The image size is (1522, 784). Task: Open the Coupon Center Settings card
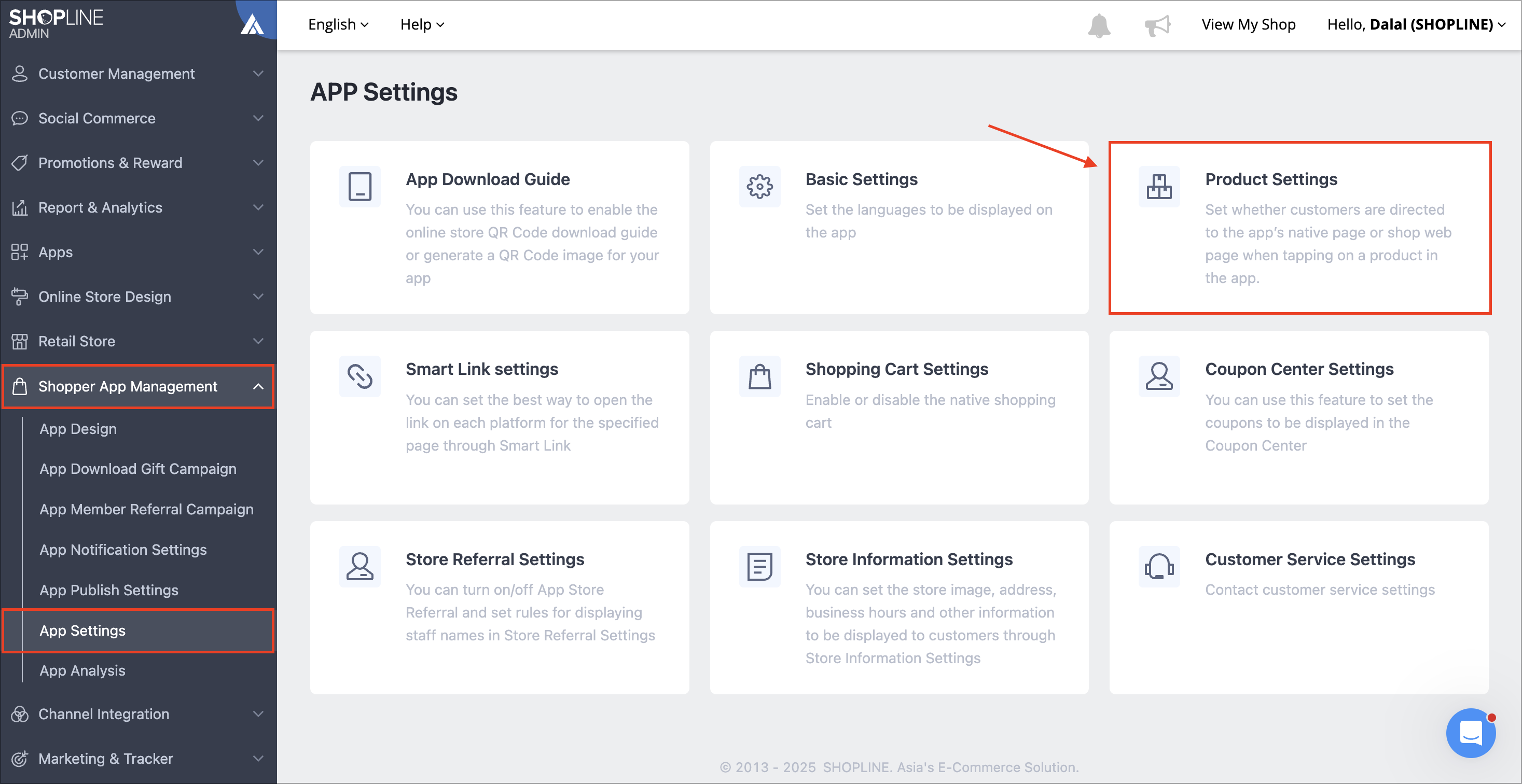pyautogui.click(x=1298, y=417)
